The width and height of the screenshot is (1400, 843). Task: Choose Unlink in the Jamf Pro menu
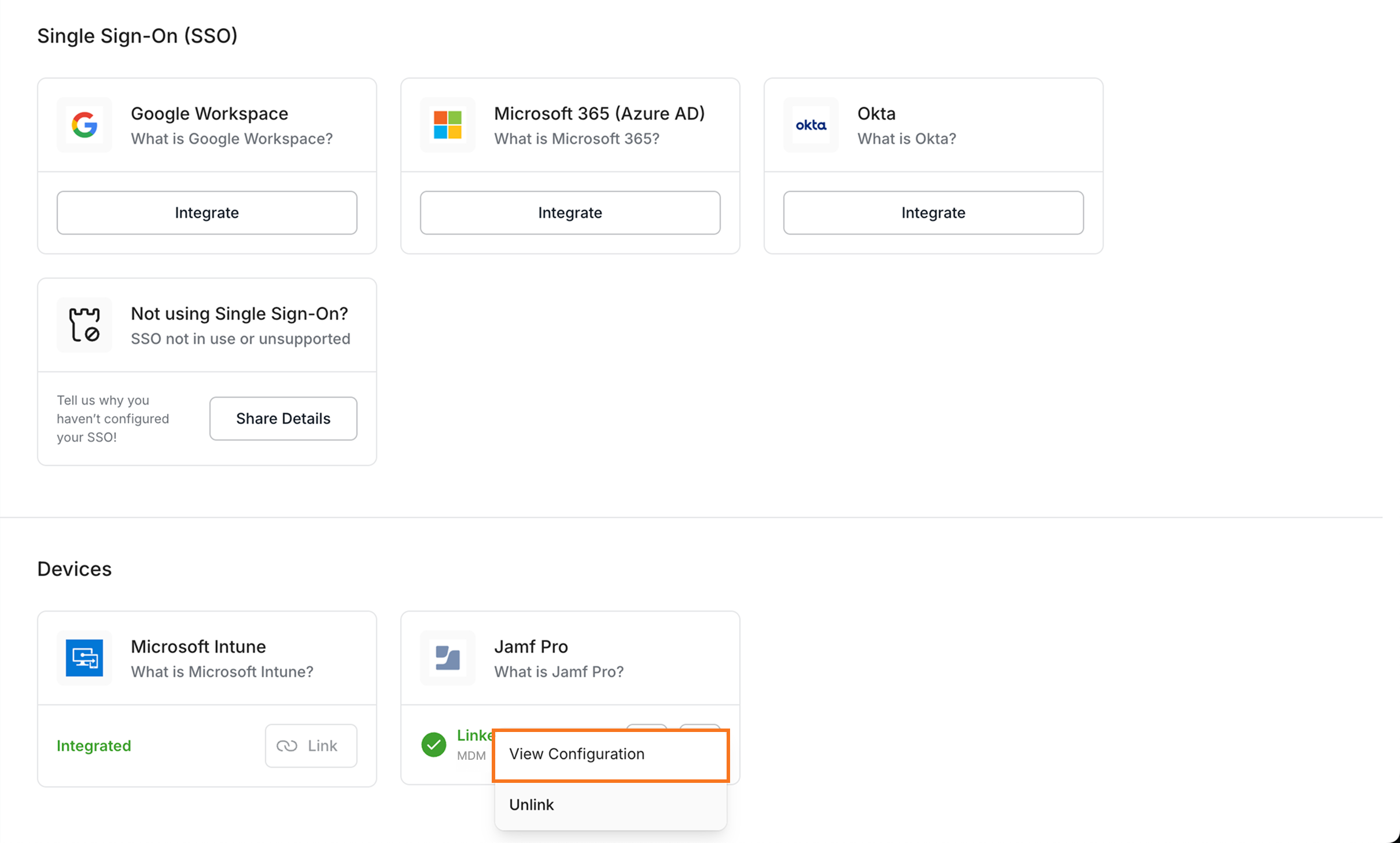pos(532,805)
